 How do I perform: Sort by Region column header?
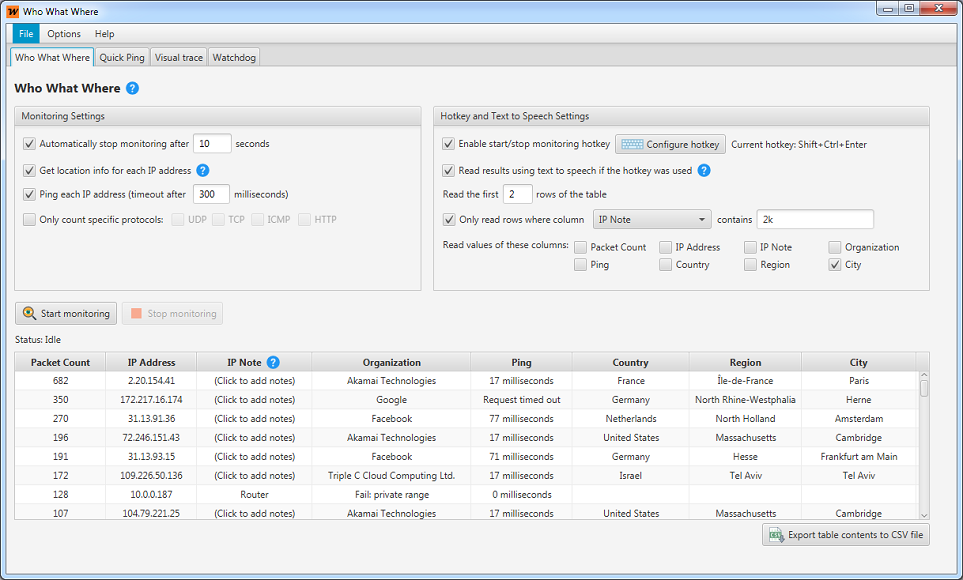click(745, 362)
